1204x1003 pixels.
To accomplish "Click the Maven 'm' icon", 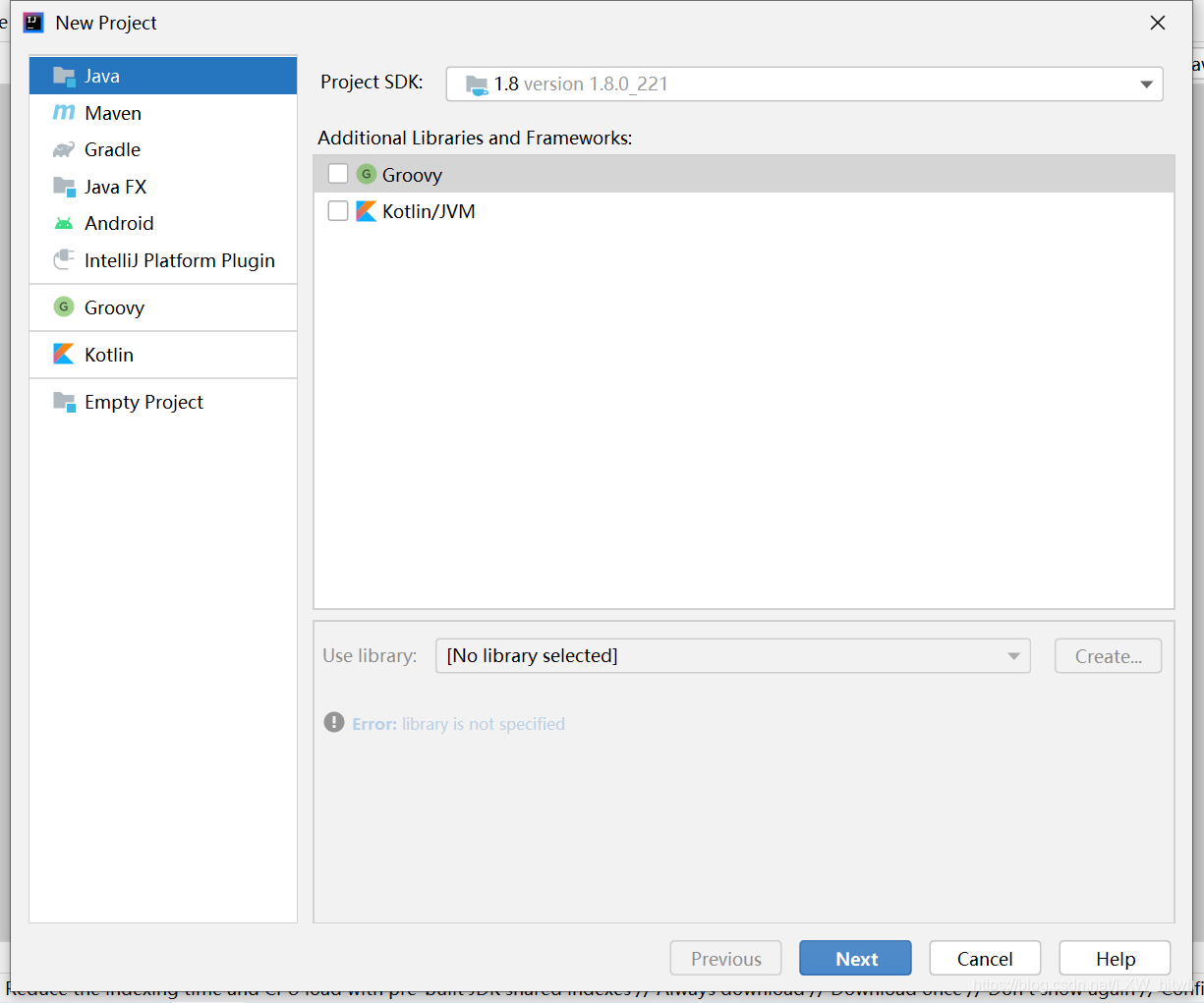I will point(64,112).
